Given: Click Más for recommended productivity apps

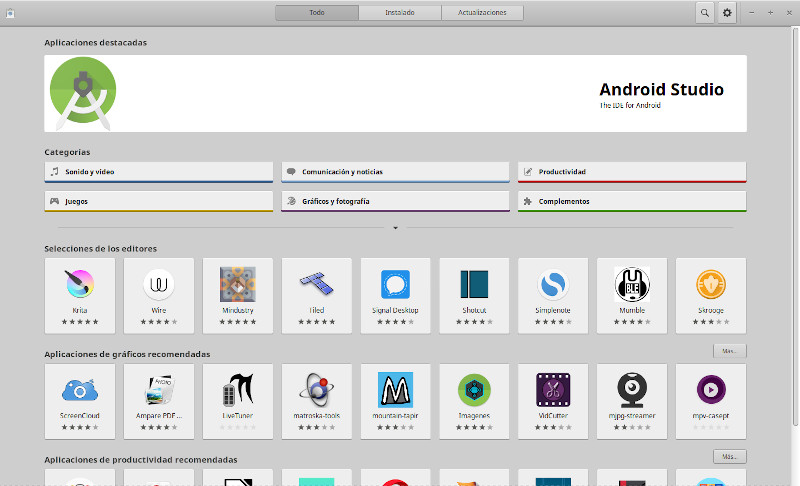Looking at the screenshot, I should click(730, 456).
